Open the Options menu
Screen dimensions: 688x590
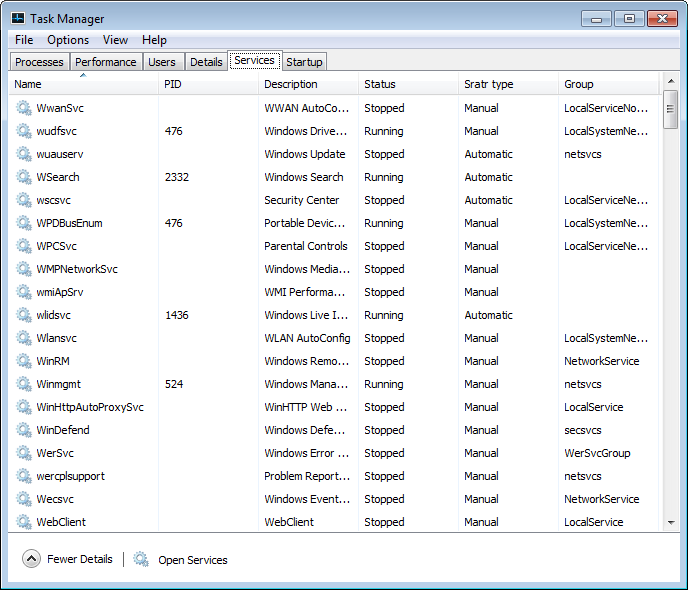click(x=68, y=40)
